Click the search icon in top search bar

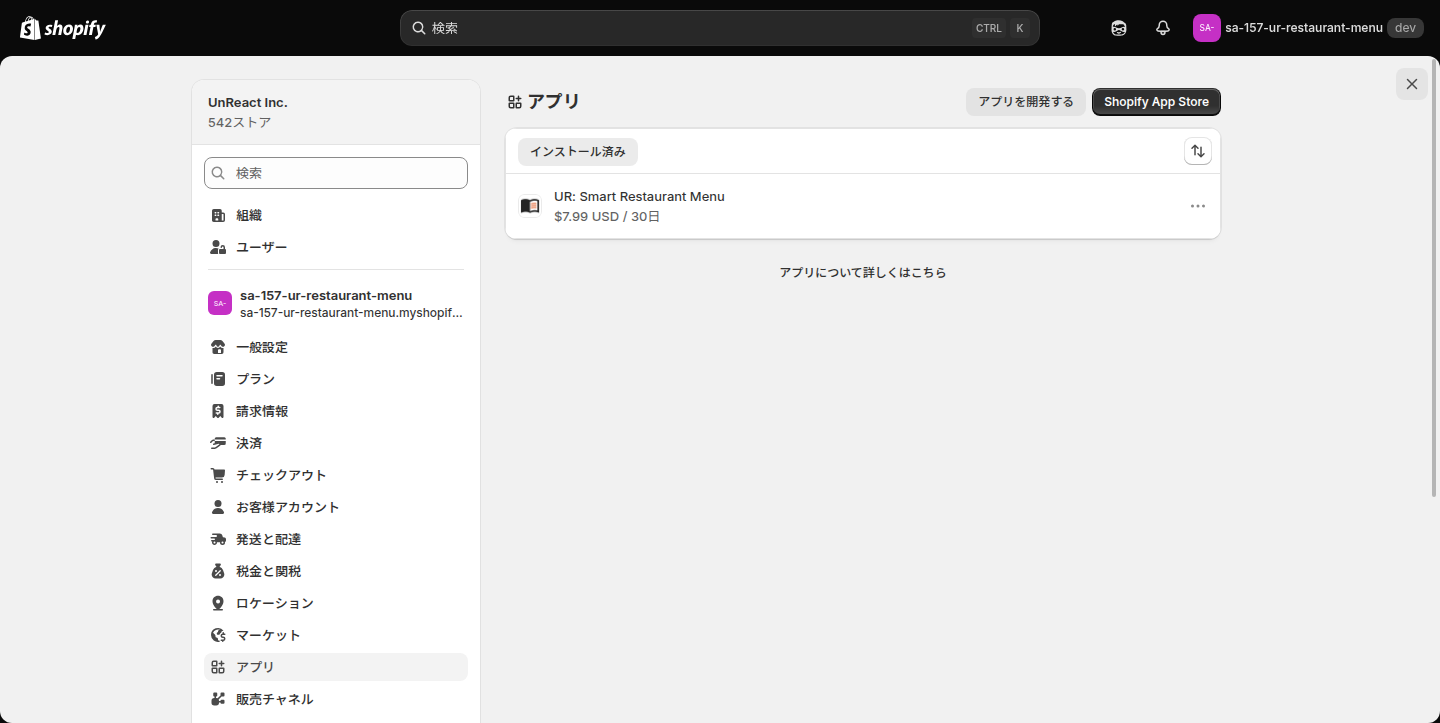coord(419,28)
